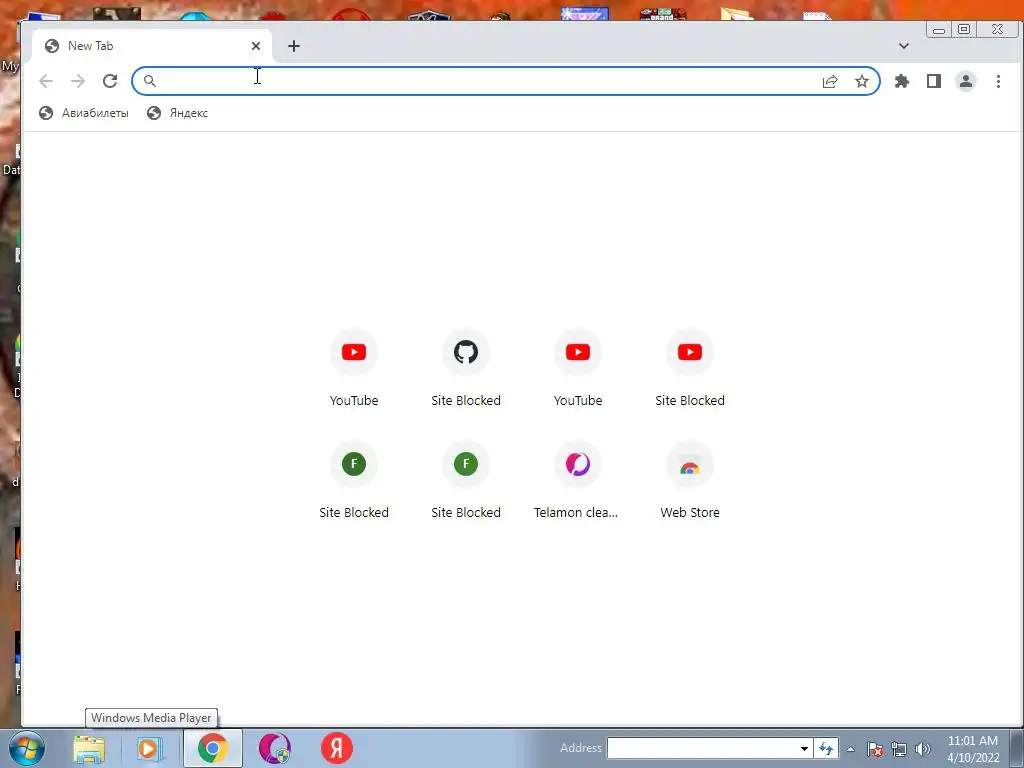Open the Авиабилеты bookmark

click(84, 113)
